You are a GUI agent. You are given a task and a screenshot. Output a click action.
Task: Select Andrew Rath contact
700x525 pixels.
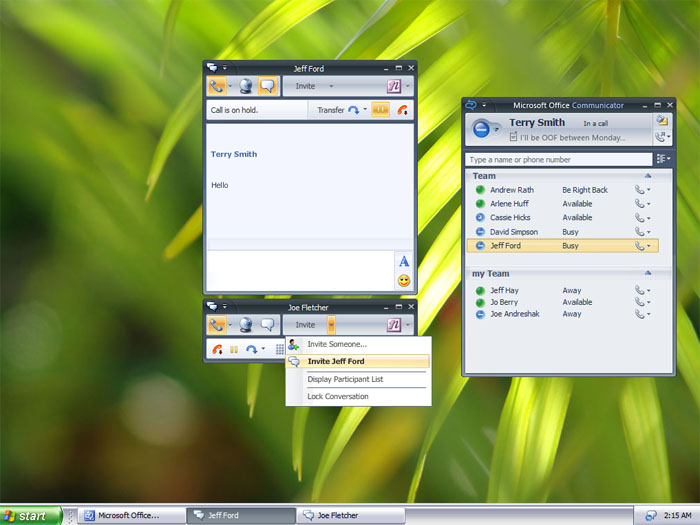click(562, 190)
